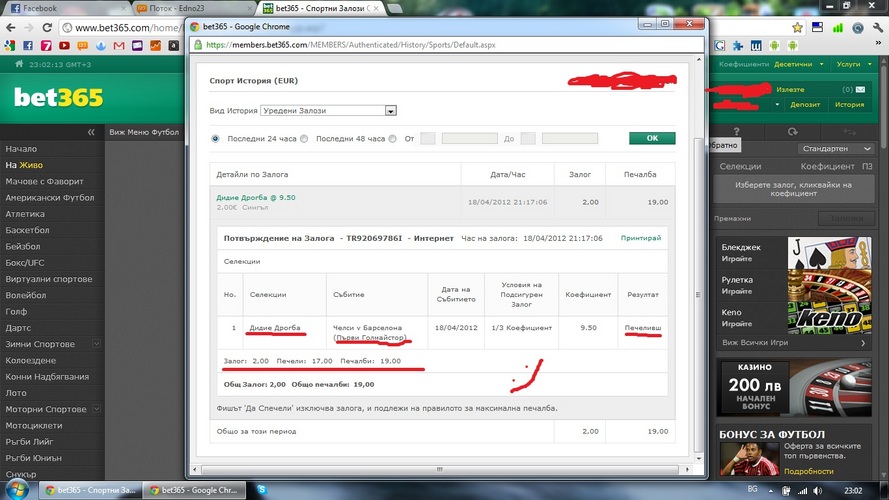Click the bet slip help question mark
This screenshot has width=889, height=500.
[736, 132]
